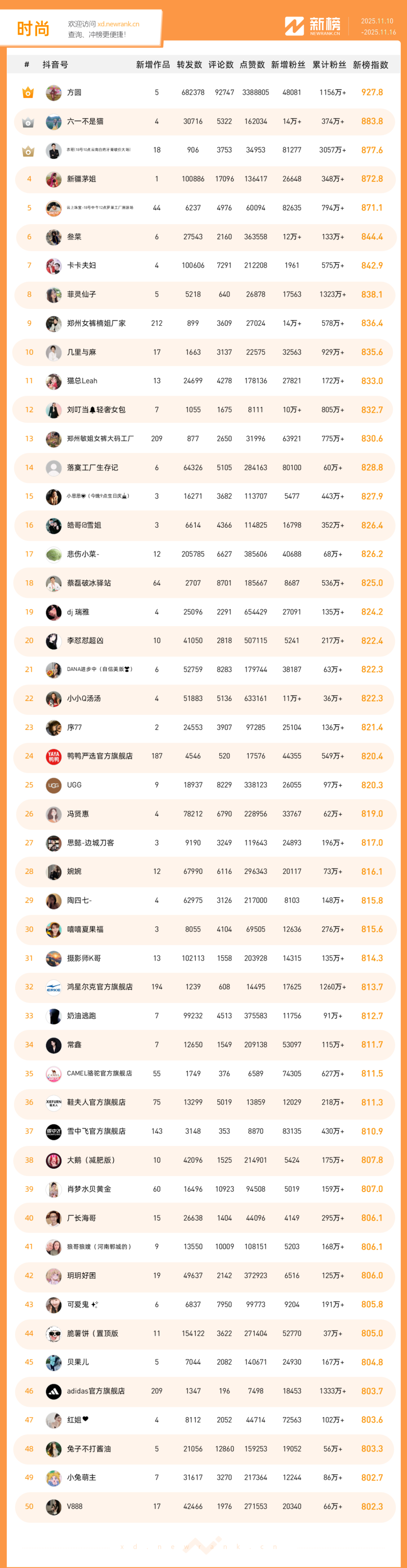
Task: Click the 转发数 column header
Action: point(189,65)
